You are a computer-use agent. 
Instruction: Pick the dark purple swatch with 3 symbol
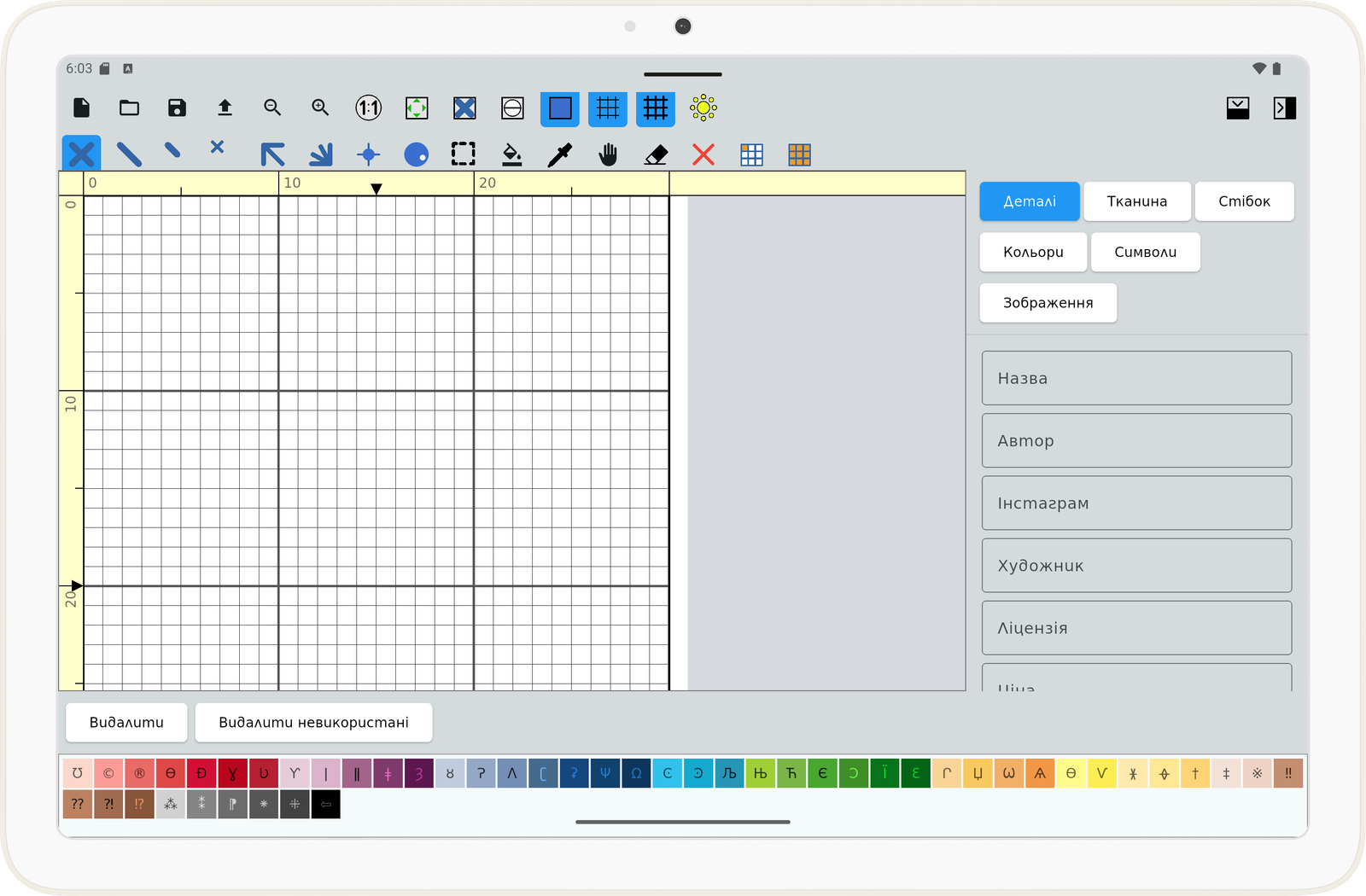coord(419,773)
